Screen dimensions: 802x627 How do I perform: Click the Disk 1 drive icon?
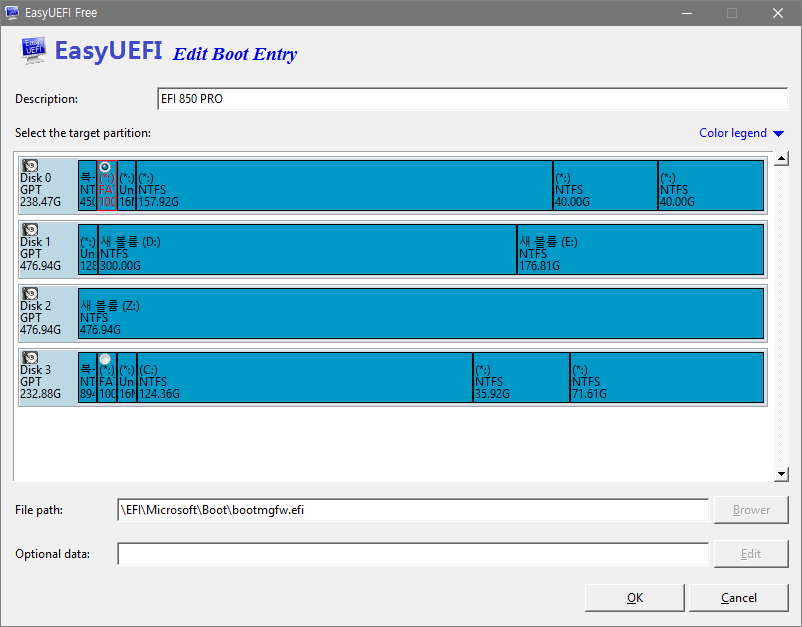pyautogui.click(x=30, y=229)
